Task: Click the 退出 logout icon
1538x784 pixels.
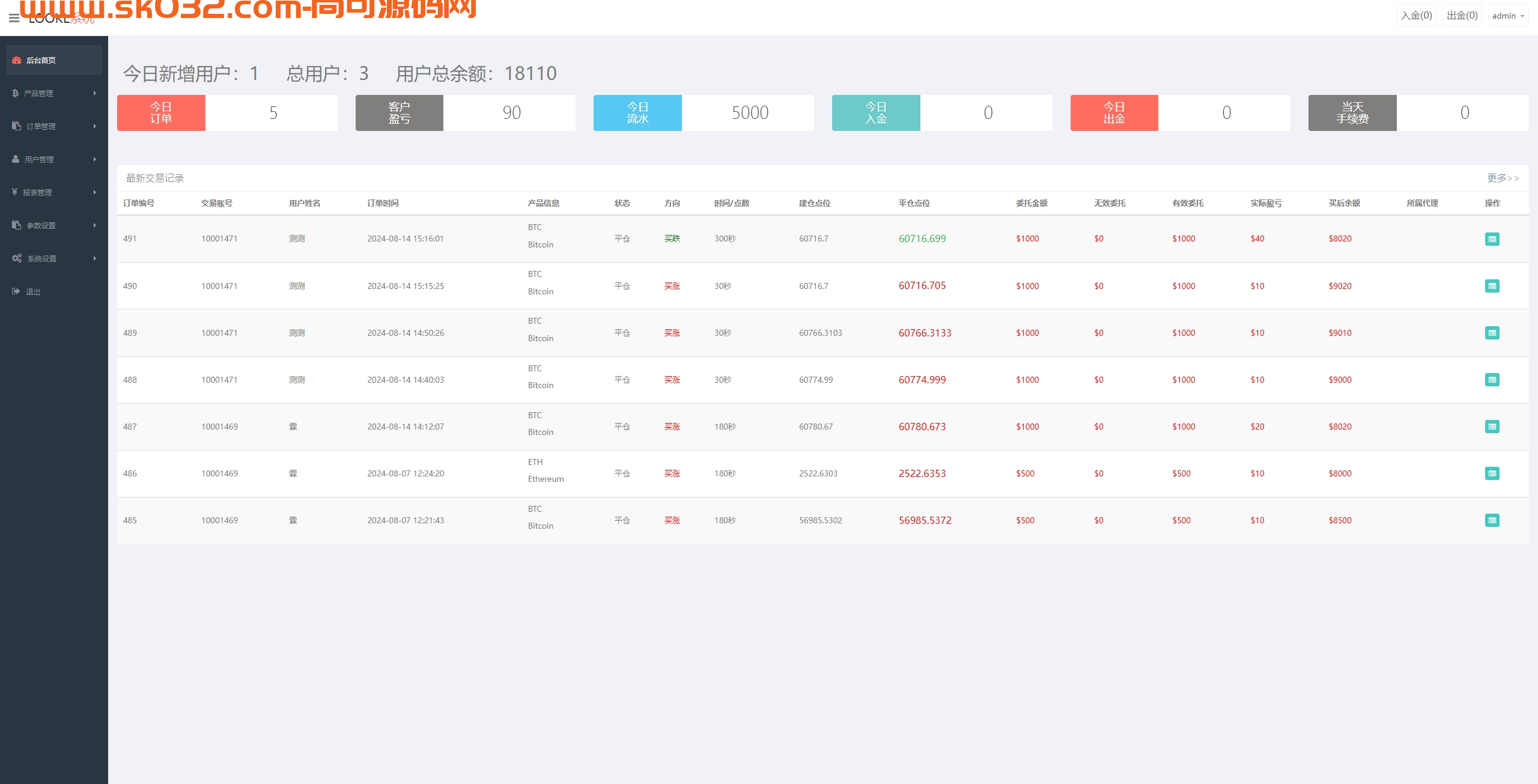Action: point(16,291)
